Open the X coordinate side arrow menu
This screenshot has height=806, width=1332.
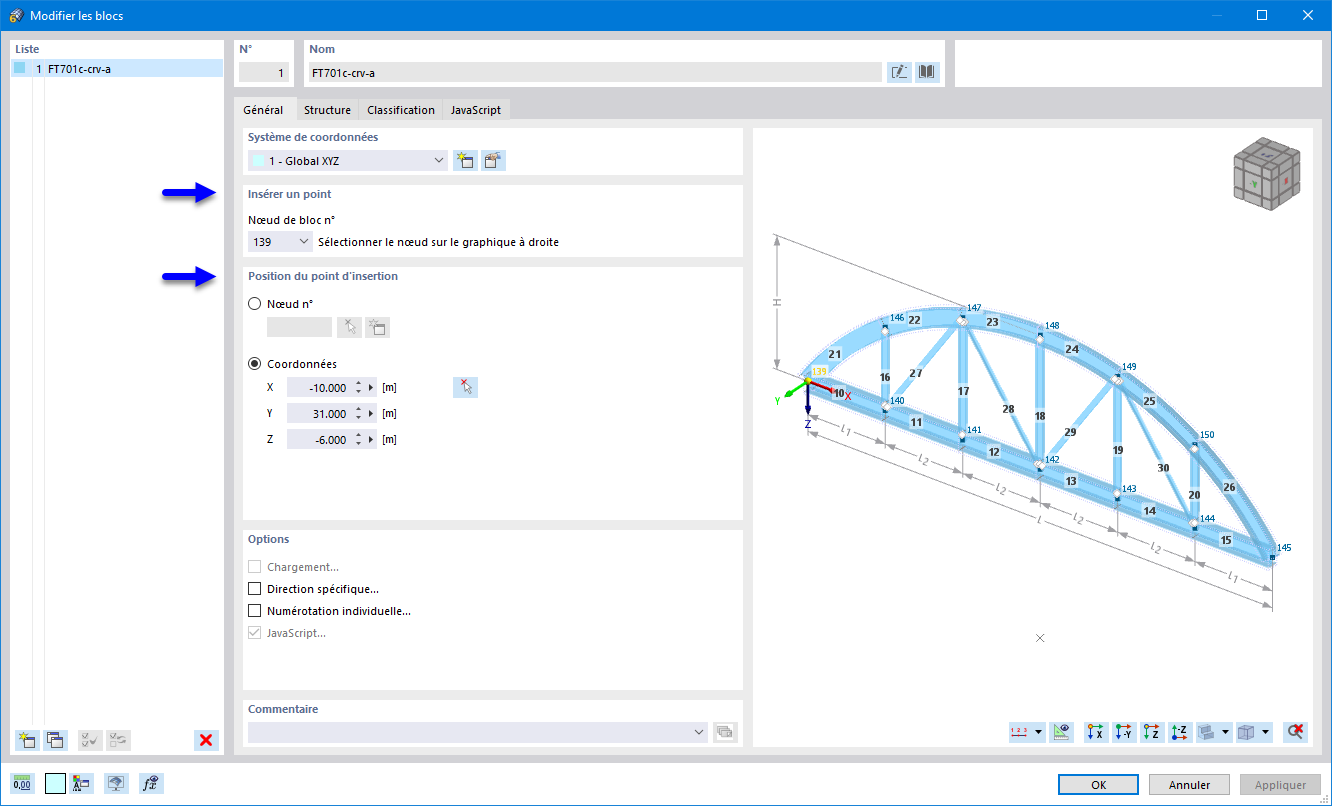pyautogui.click(x=372, y=387)
